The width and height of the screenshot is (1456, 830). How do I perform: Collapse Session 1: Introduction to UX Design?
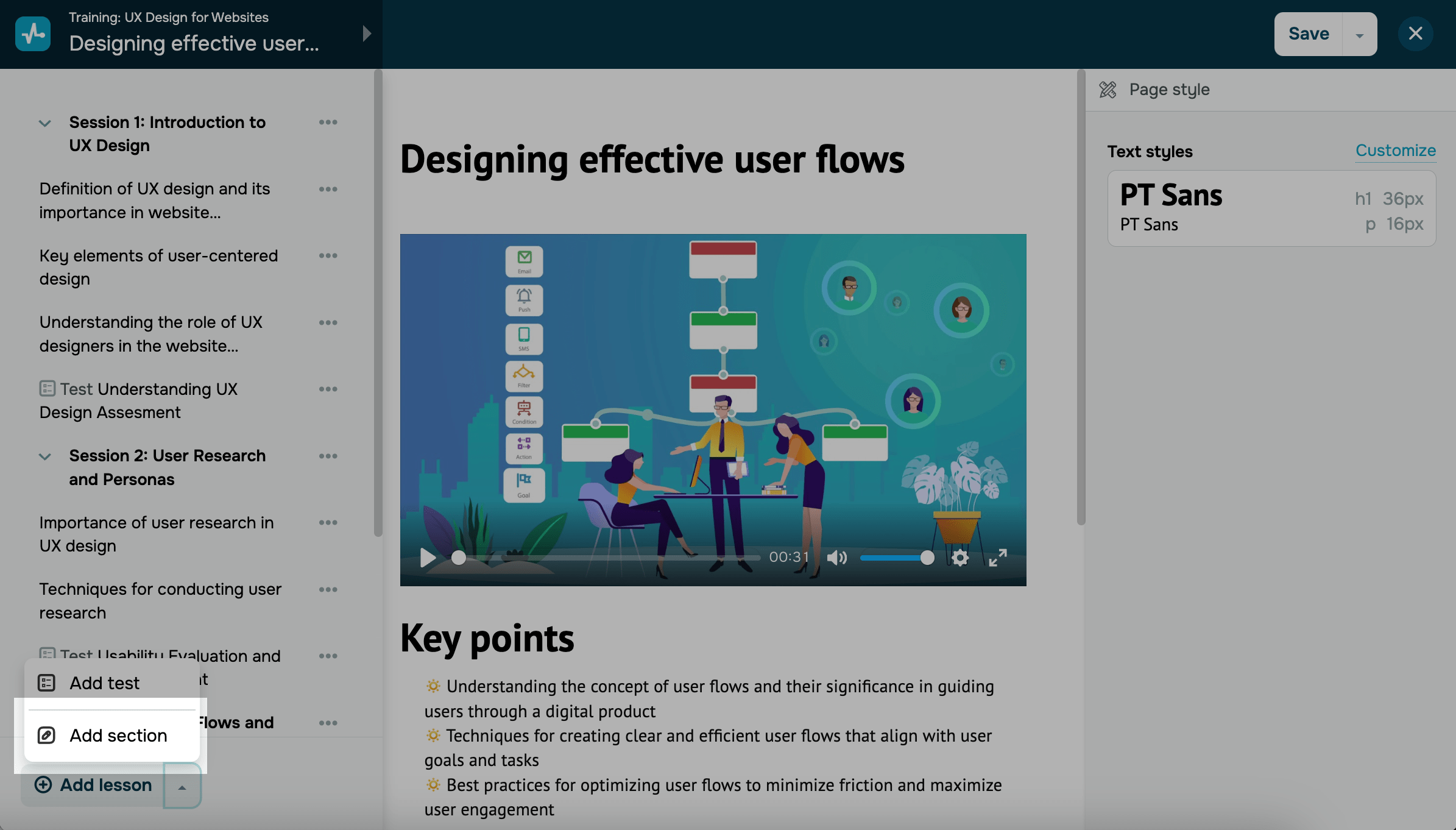coord(45,123)
